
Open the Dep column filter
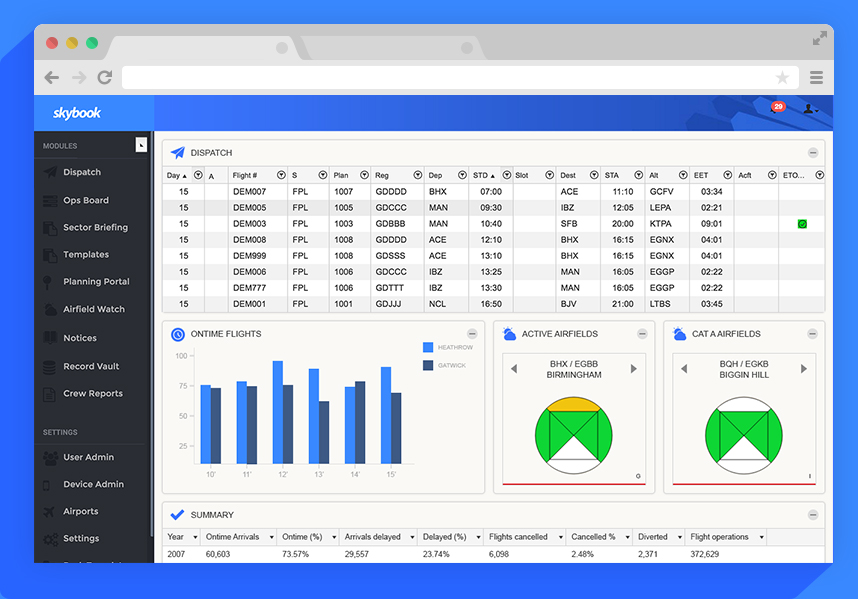coord(462,175)
